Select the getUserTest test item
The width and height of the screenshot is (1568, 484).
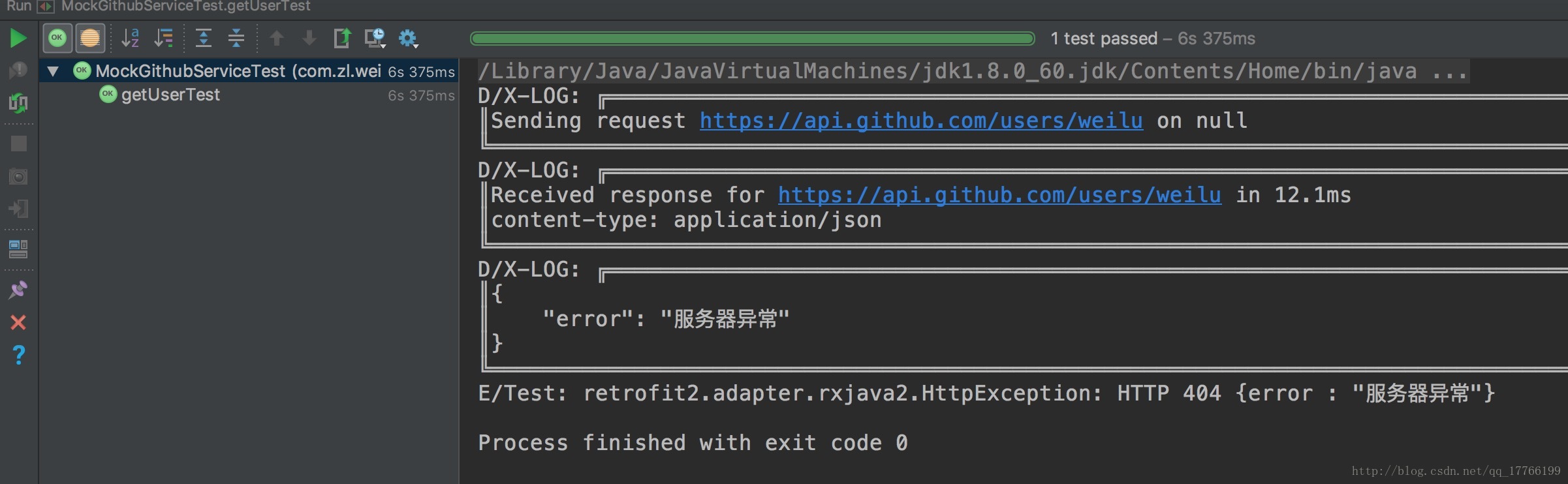pos(170,95)
